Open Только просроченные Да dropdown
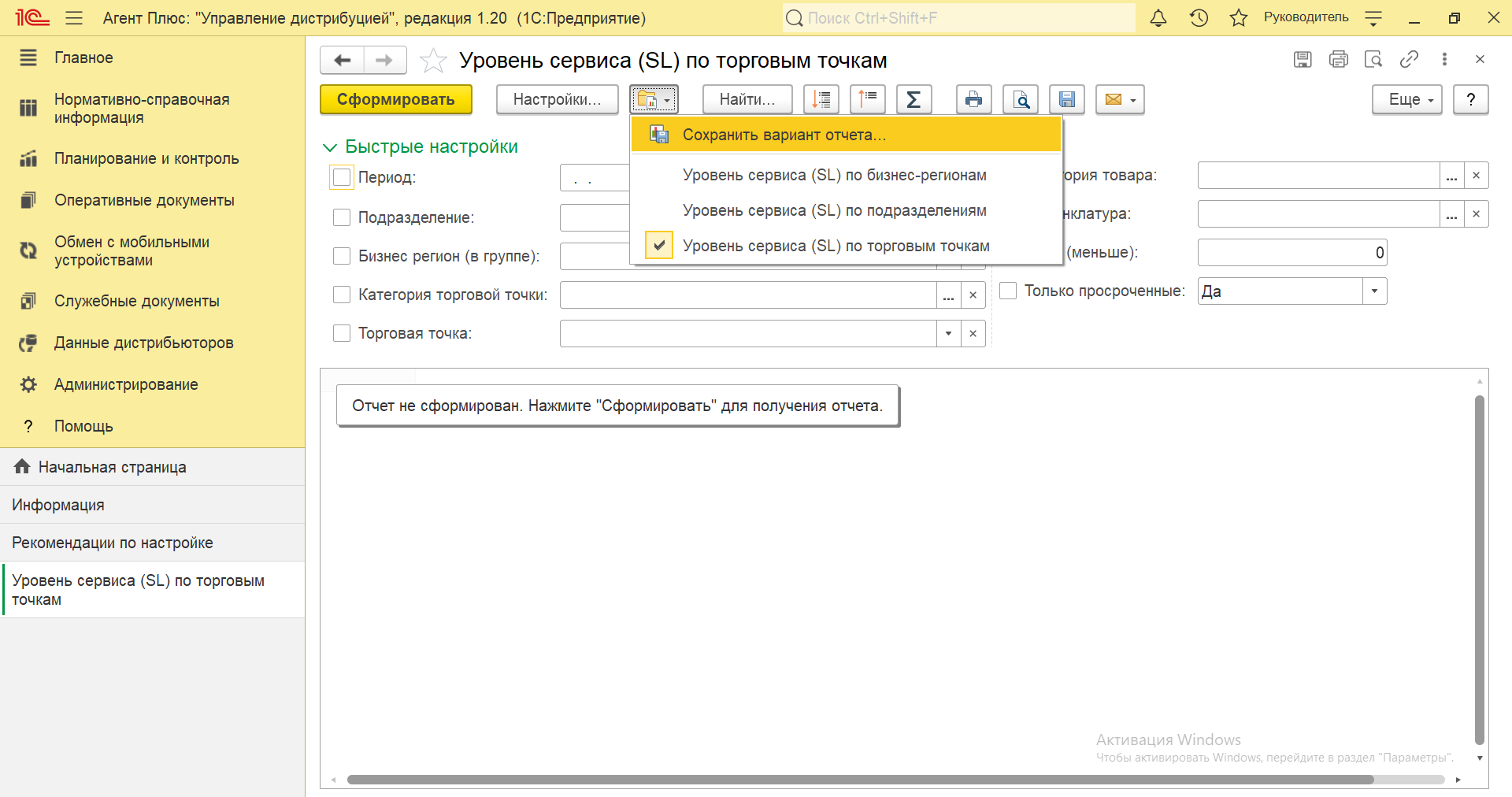The image size is (1512, 797). pos(1374,291)
